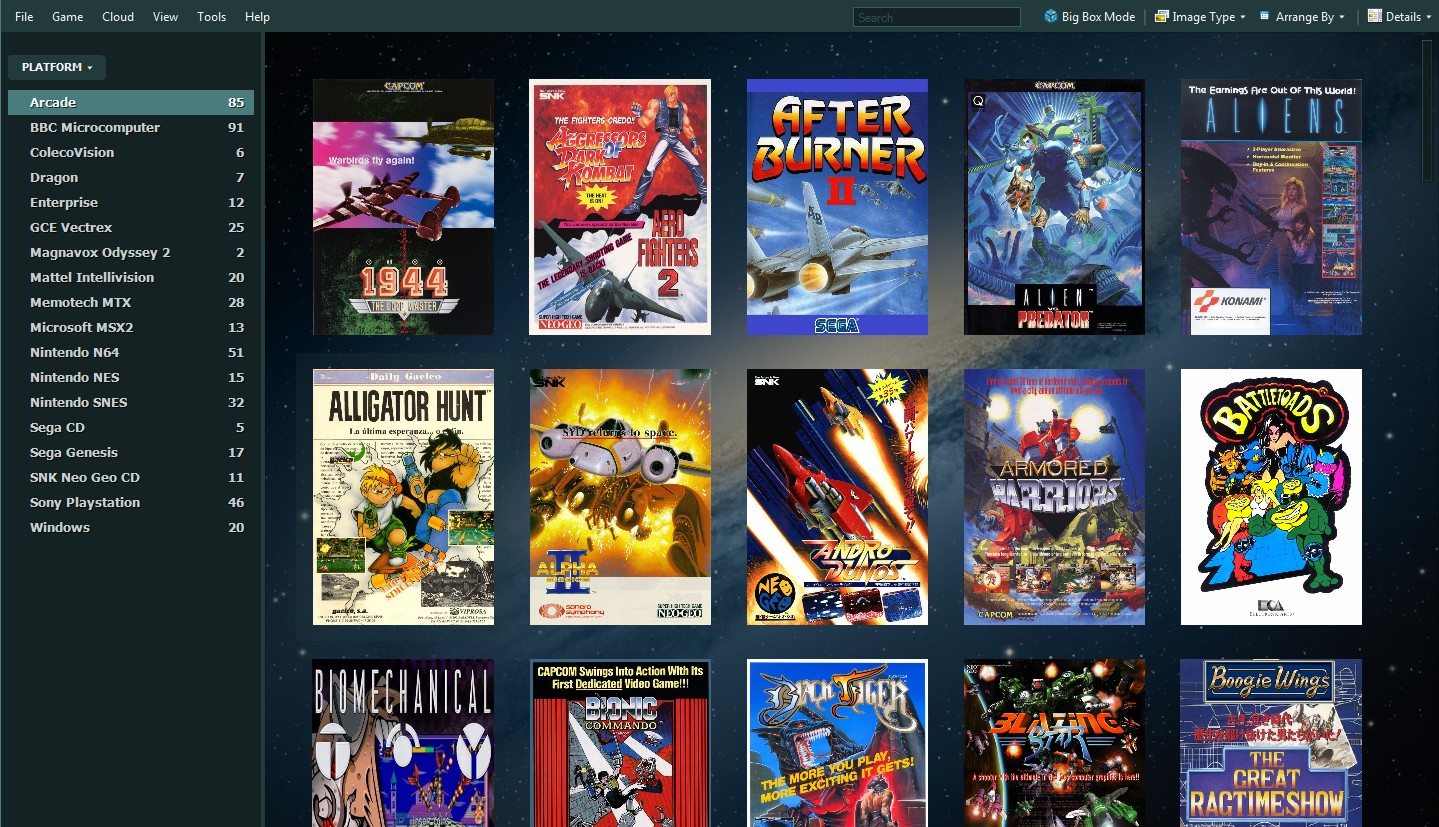Click the game list vertical scrollbar
This screenshot has width=1439, height=827.
pos(1426,110)
